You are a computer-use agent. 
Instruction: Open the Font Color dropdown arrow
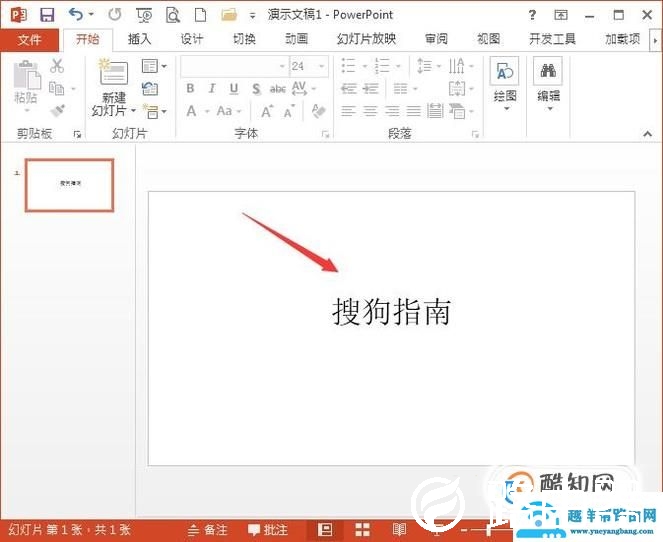[207, 112]
